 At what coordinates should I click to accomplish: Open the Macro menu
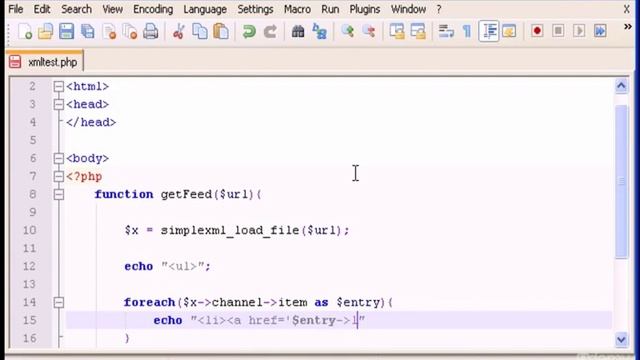297,9
